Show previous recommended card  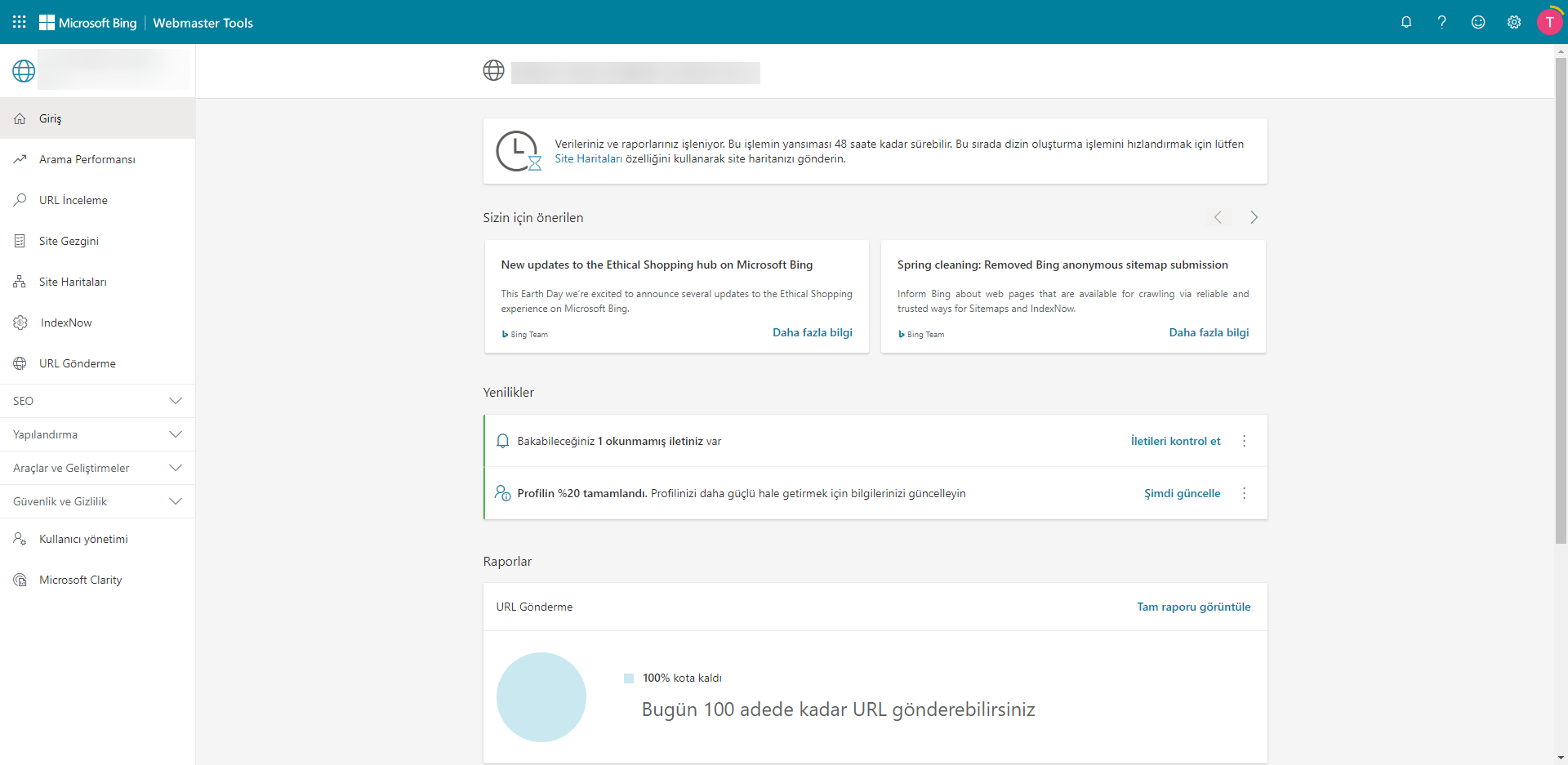(x=1218, y=217)
